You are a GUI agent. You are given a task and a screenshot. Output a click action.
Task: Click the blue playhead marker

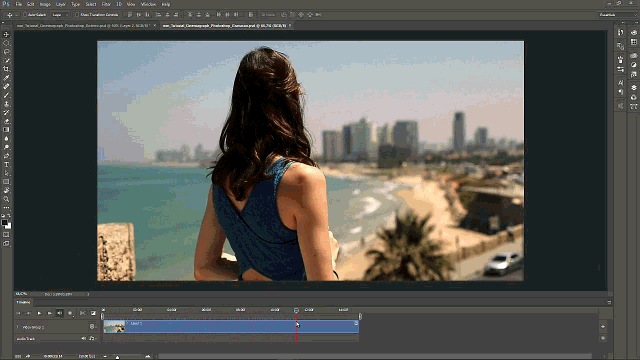(296, 311)
